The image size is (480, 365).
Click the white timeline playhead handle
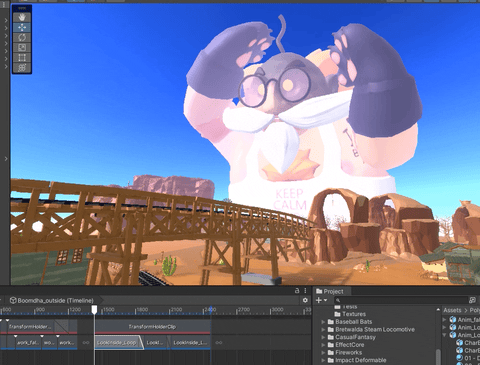pyautogui.click(x=94, y=310)
